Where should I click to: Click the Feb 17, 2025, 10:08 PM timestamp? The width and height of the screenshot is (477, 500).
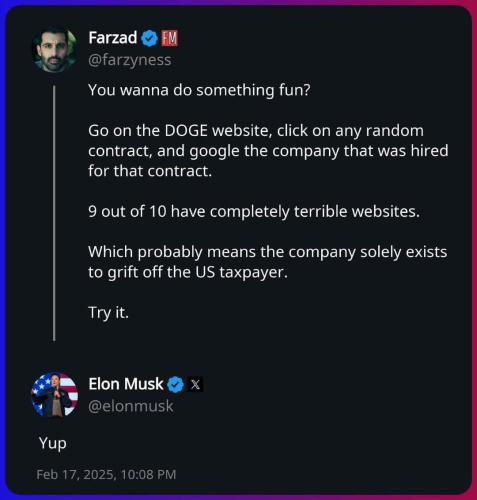pyautogui.click(x=106, y=474)
